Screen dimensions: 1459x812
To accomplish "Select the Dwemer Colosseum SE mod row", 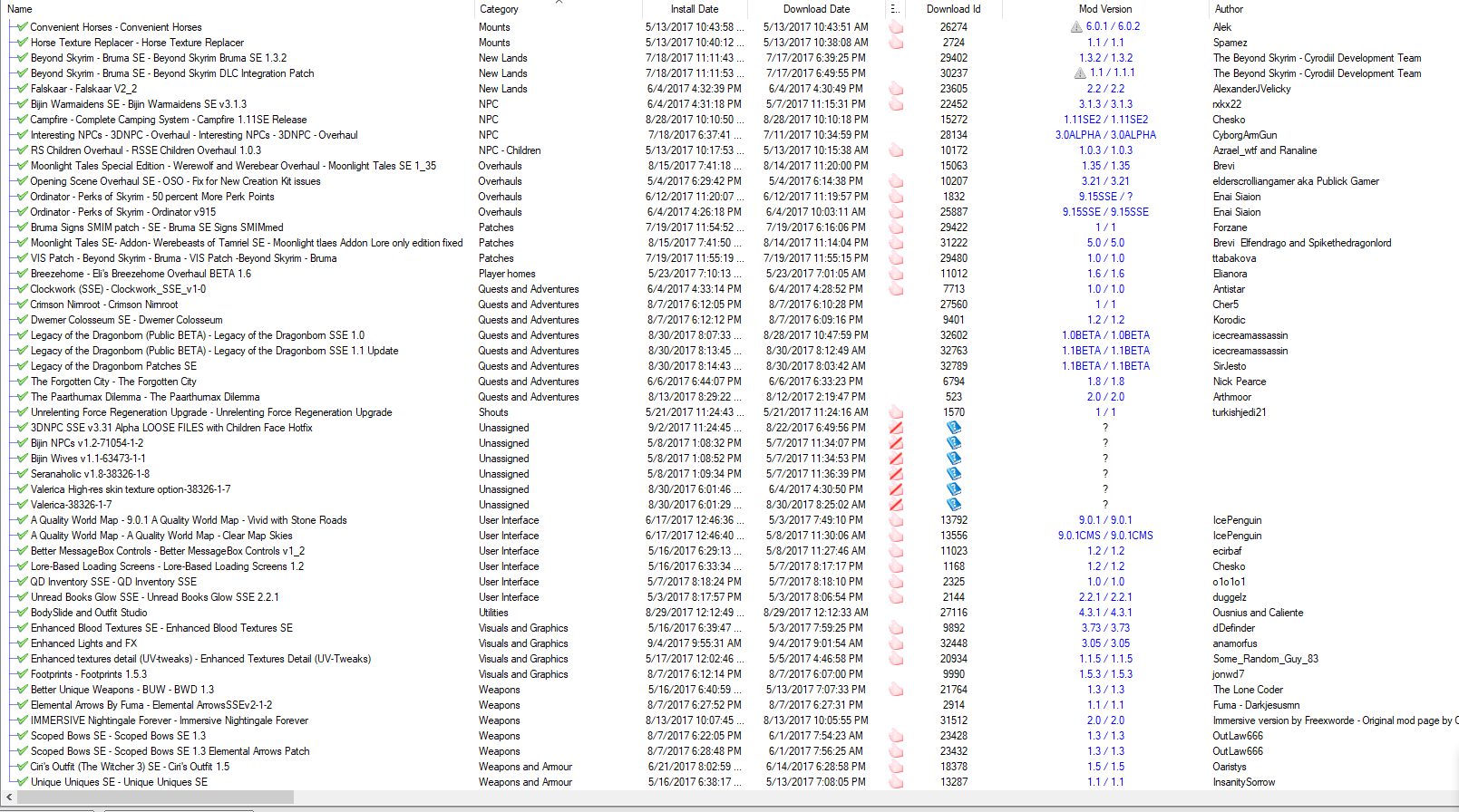I will tap(729, 320).
